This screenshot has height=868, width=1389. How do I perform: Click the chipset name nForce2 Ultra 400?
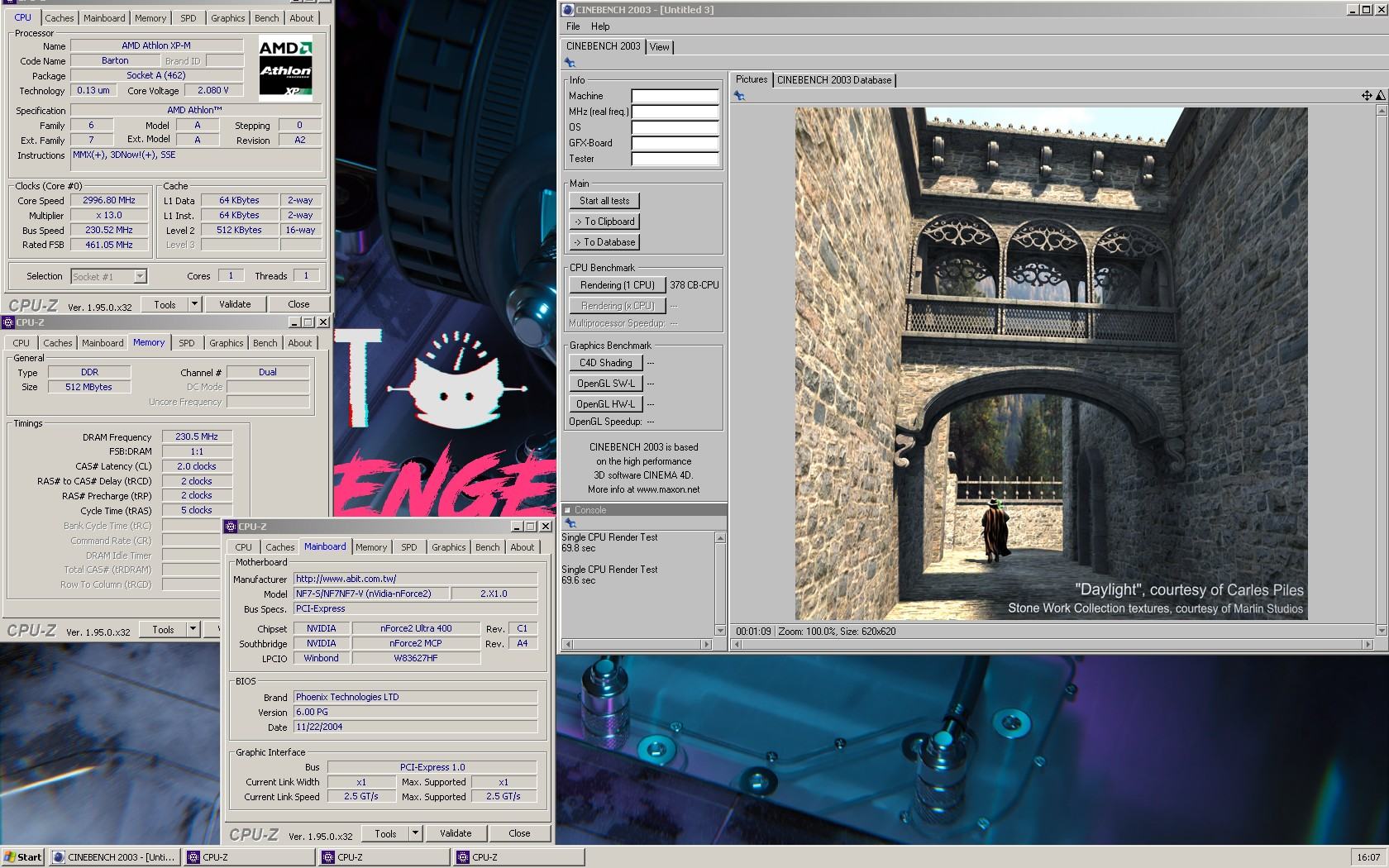(x=416, y=628)
